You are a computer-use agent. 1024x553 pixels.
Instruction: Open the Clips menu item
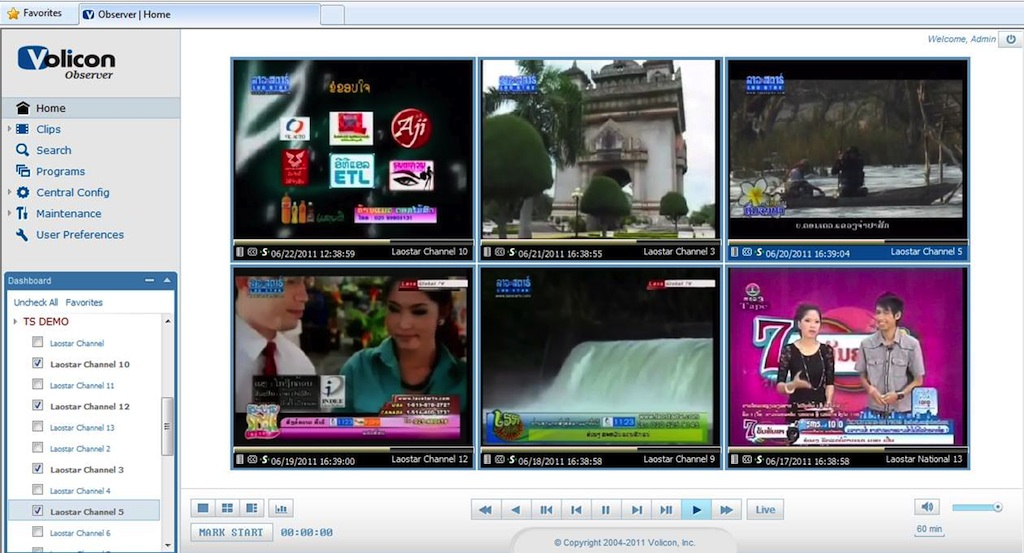[x=48, y=129]
